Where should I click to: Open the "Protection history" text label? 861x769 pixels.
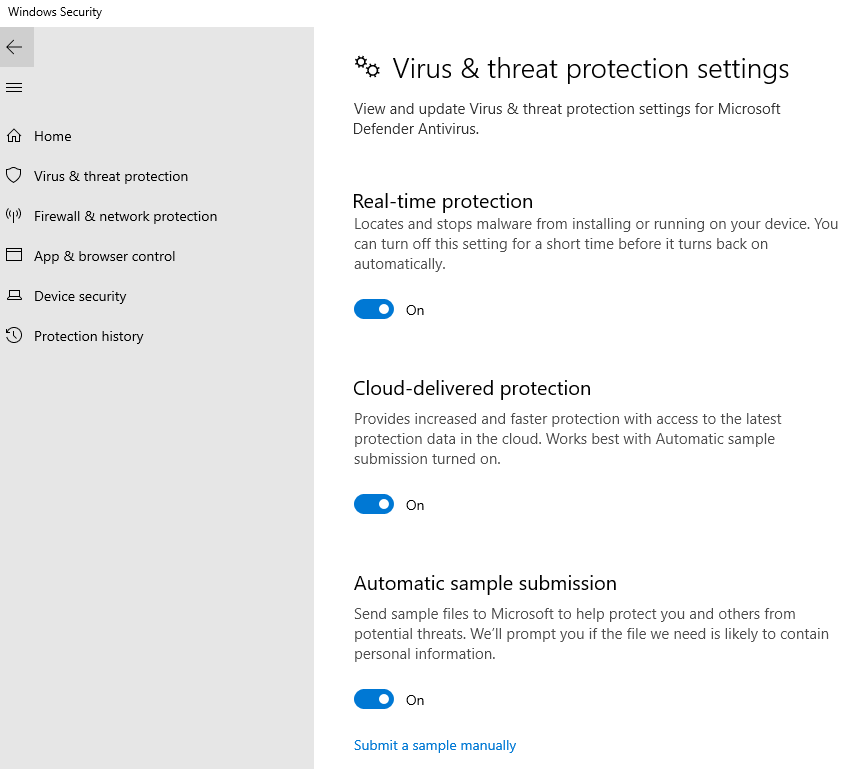tap(89, 336)
